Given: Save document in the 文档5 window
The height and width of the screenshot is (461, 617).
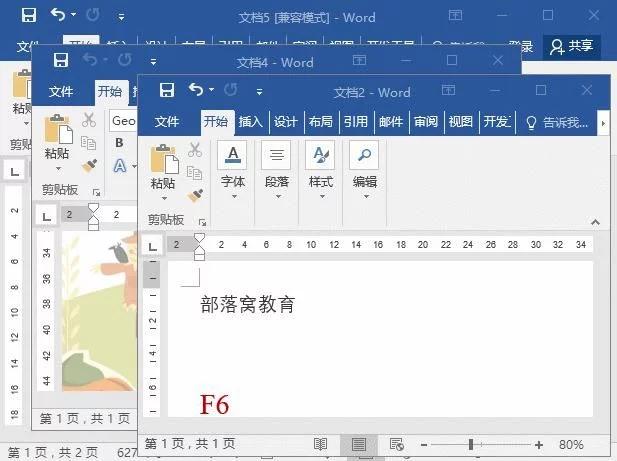Looking at the screenshot, I should pyautogui.click(x=29, y=15).
